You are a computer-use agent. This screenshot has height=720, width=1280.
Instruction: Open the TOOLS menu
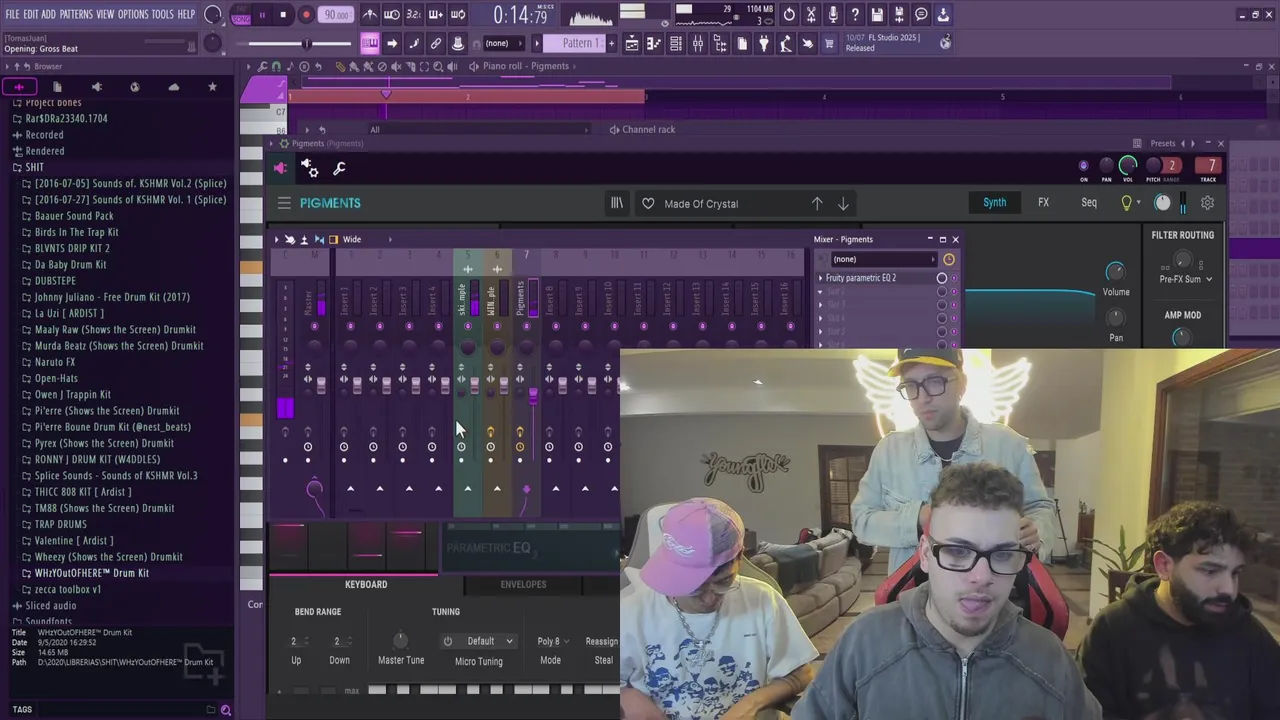pyautogui.click(x=162, y=14)
